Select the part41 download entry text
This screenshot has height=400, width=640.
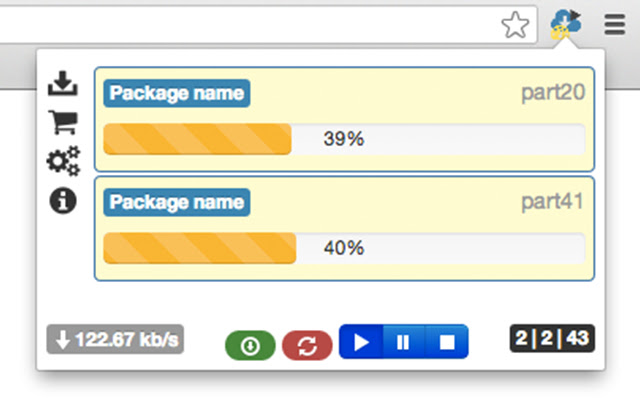pos(552,203)
